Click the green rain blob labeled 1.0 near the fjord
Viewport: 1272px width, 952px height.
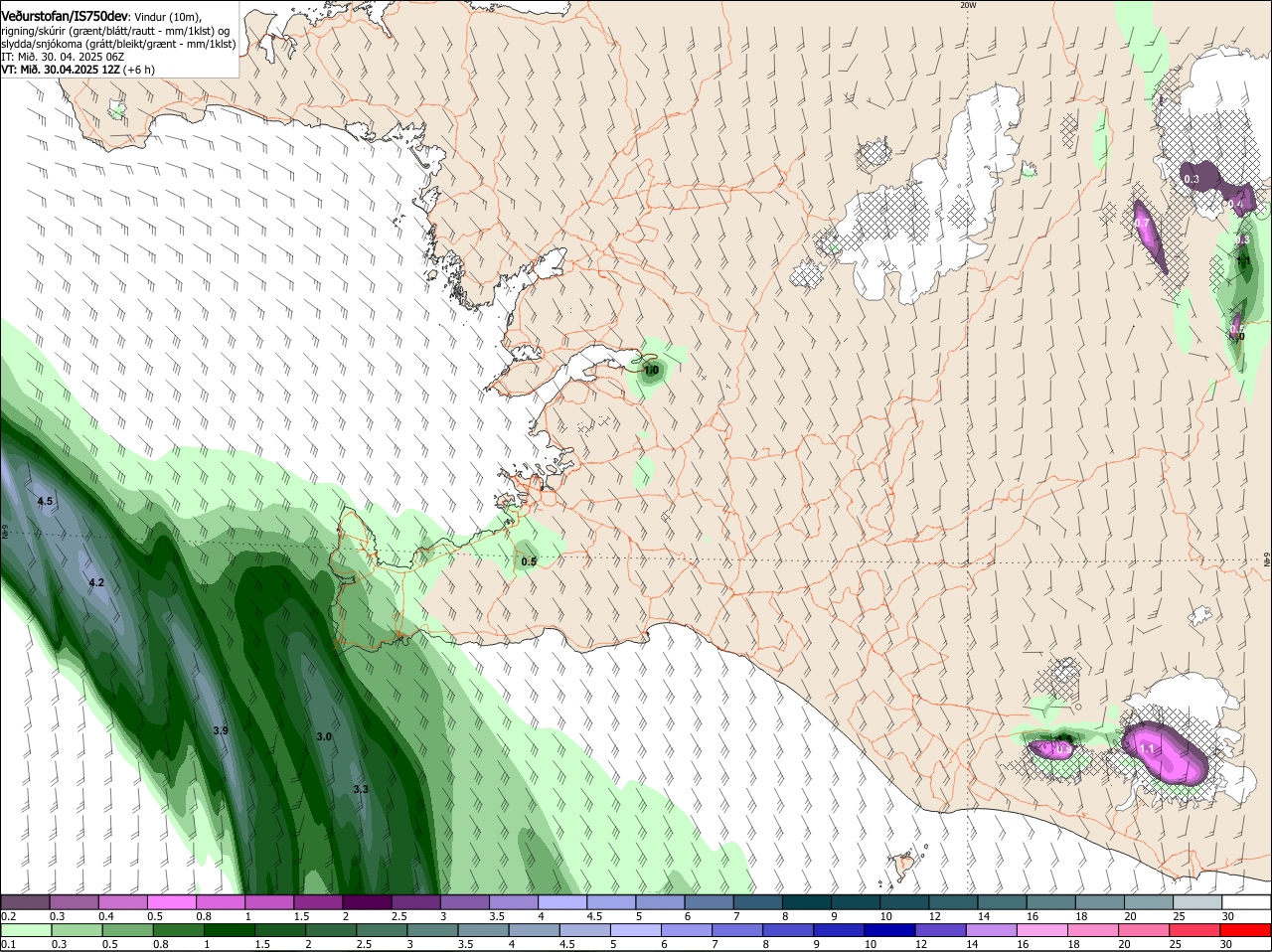pyautogui.click(x=652, y=371)
